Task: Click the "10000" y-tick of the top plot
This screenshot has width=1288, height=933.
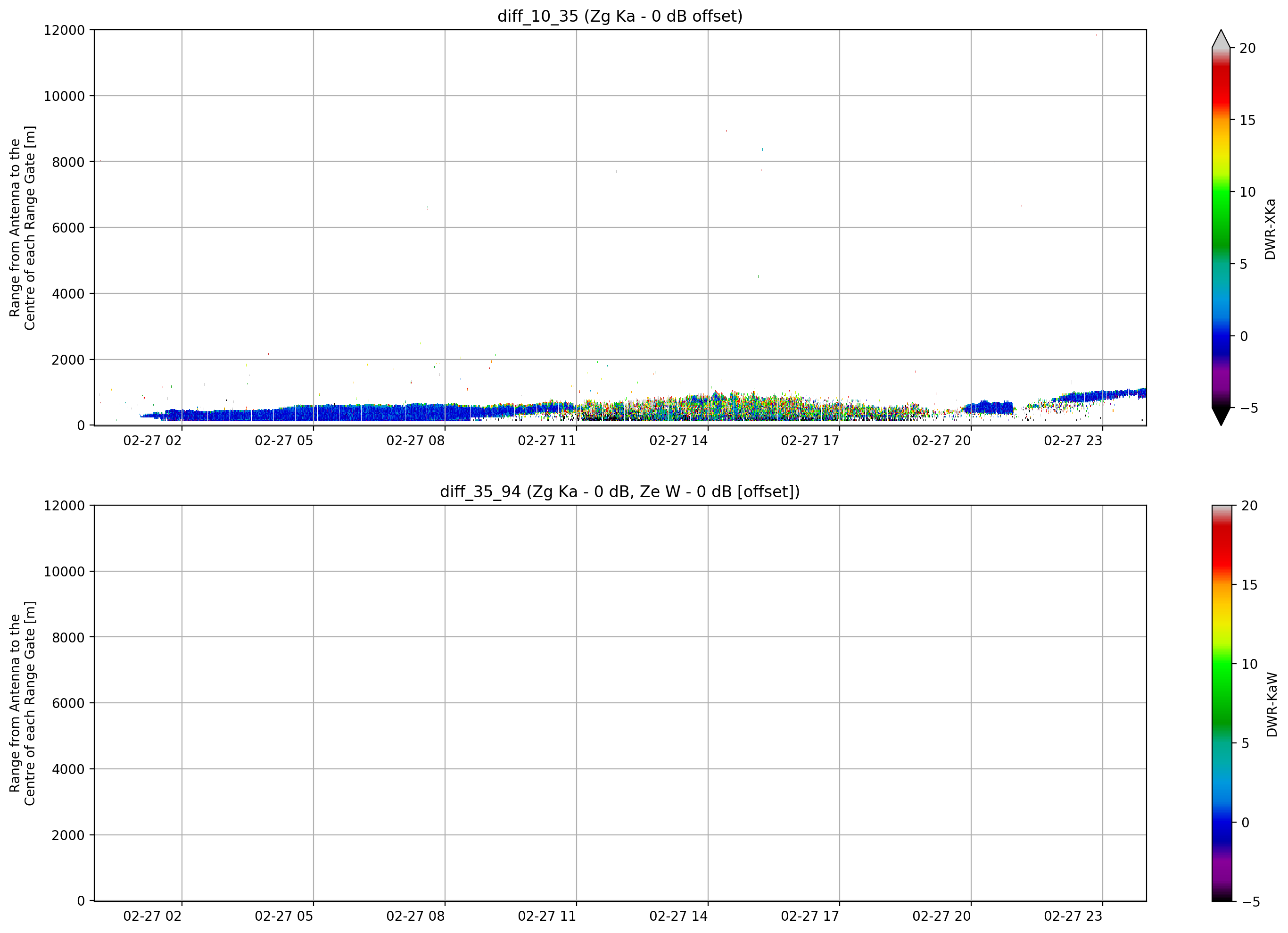Action: tap(64, 96)
